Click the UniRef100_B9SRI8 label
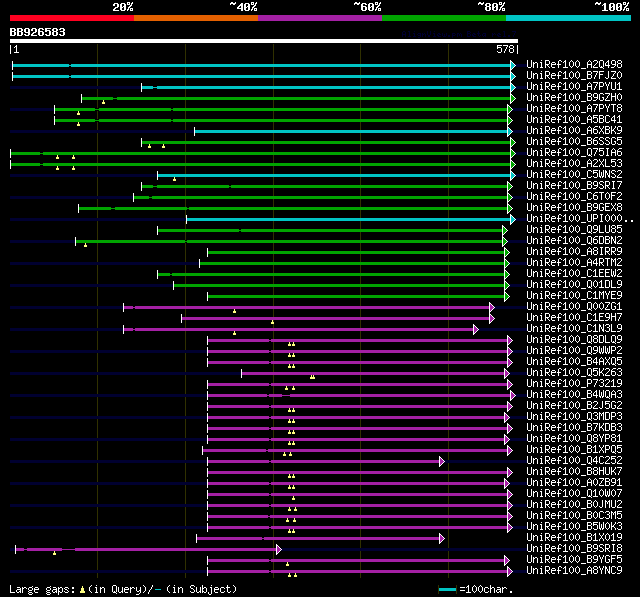640x597 pixels. pos(574,549)
